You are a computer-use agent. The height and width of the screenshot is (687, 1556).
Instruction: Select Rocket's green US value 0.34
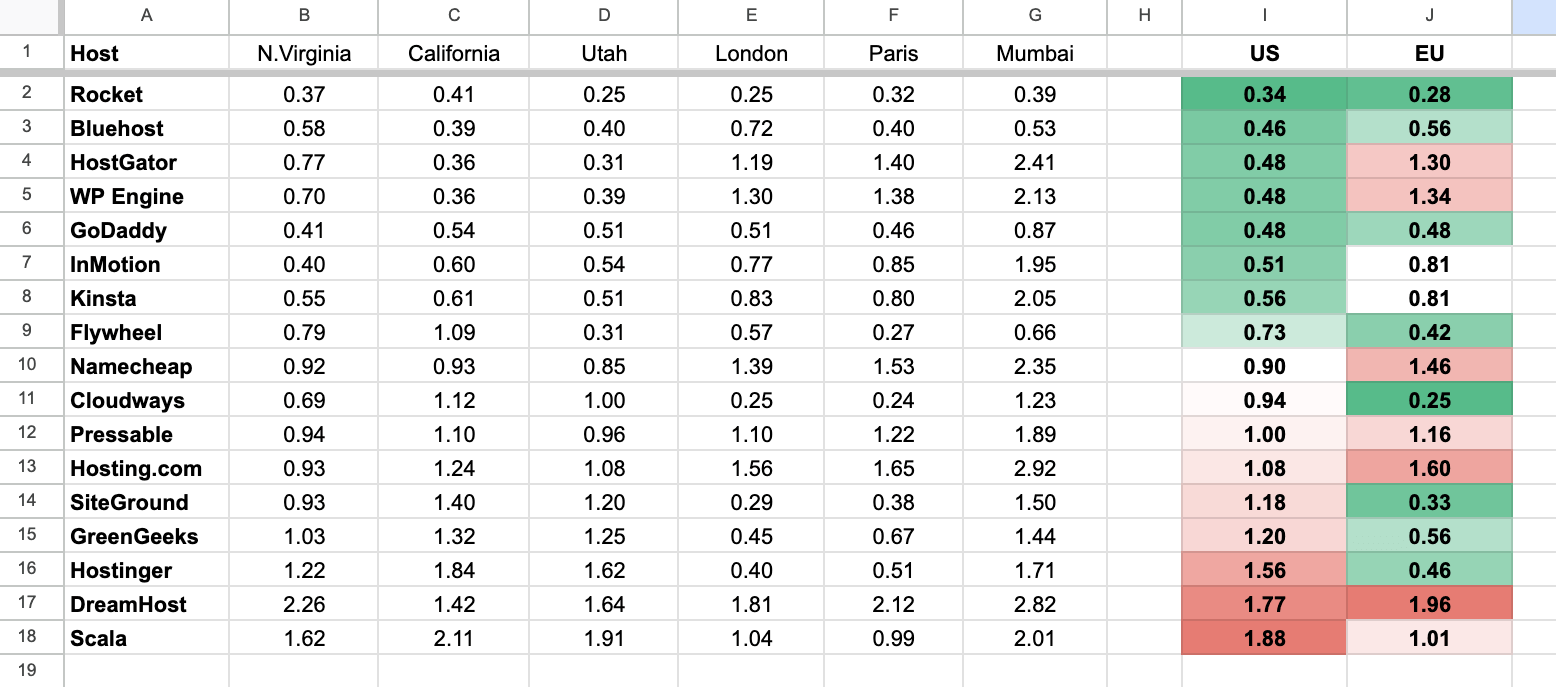click(1264, 95)
